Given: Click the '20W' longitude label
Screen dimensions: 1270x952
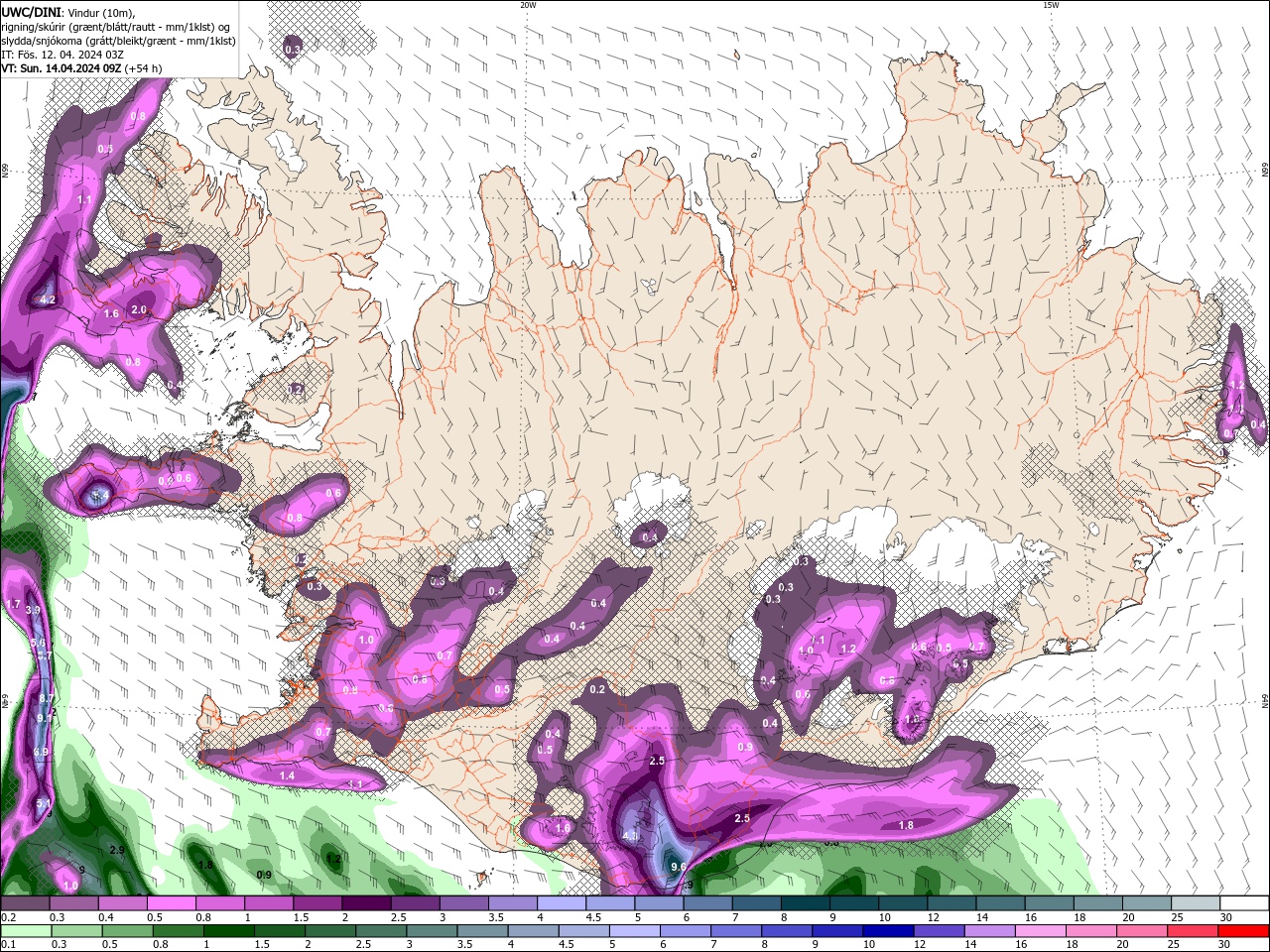Looking at the screenshot, I should (x=528, y=5).
